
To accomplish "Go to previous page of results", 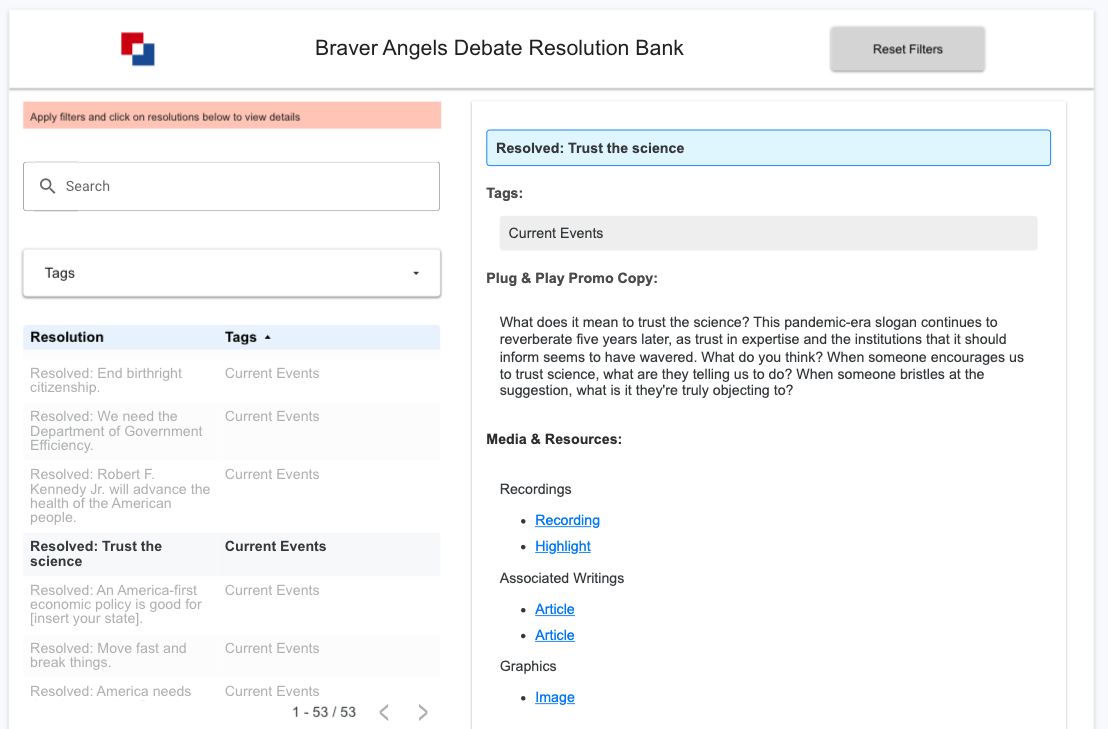I will pyautogui.click(x=384, y=712).
